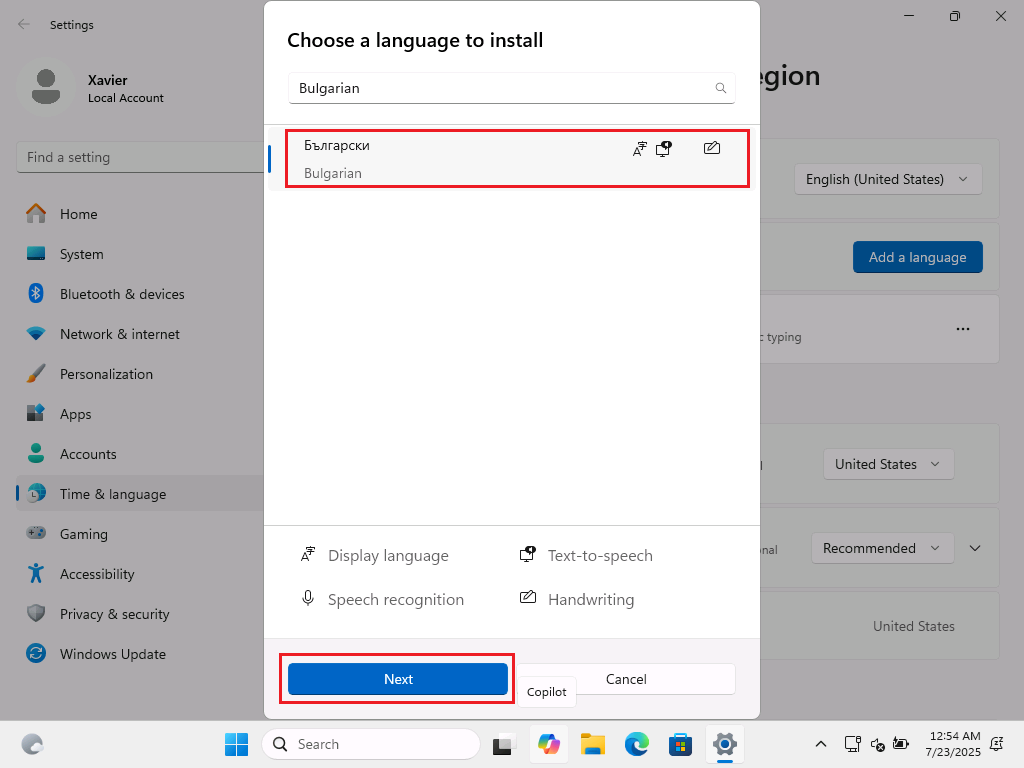Open Xavier local account profile
Image resolution: width=1024 pixels, height=768 pixels.
[91, 88]
